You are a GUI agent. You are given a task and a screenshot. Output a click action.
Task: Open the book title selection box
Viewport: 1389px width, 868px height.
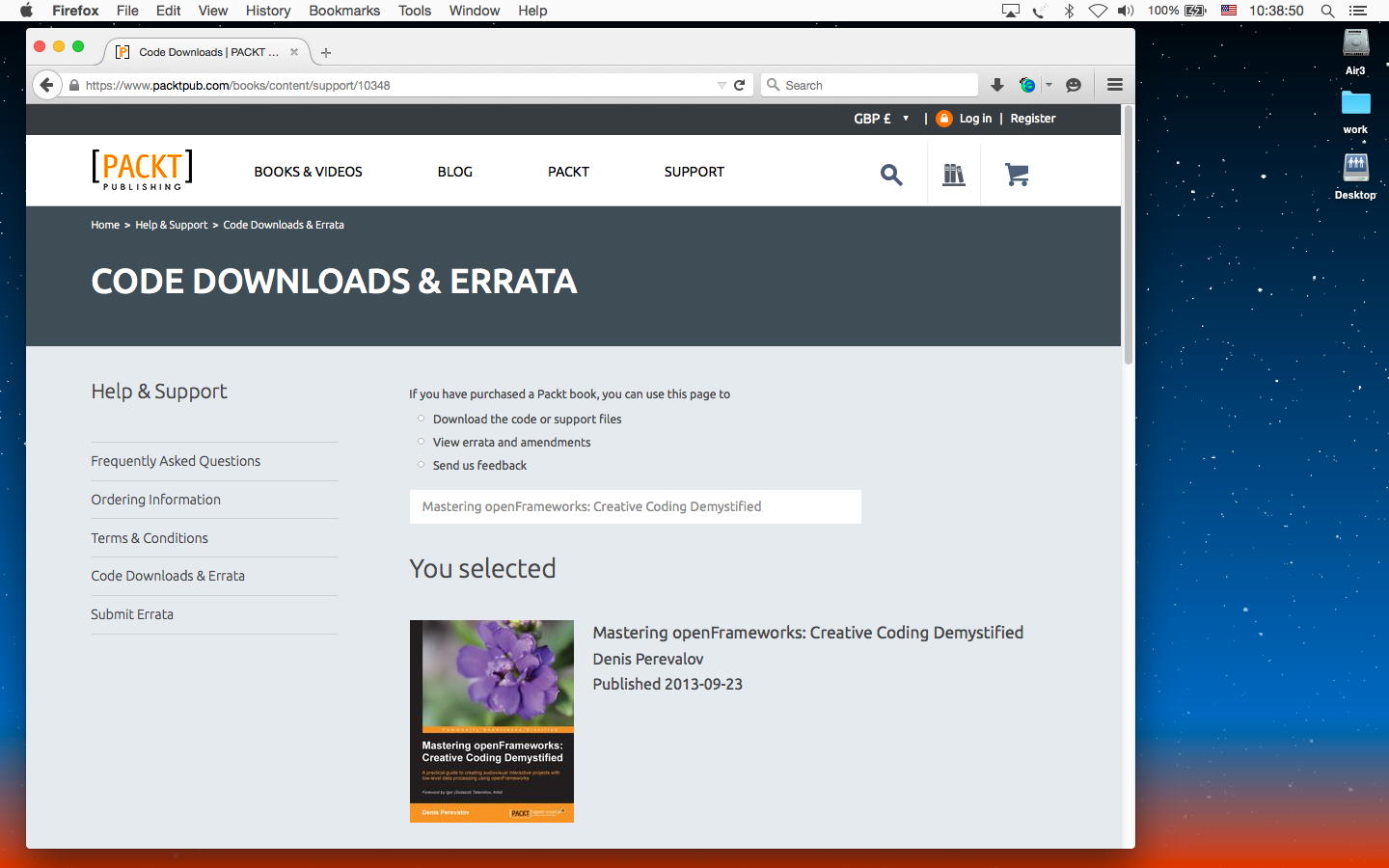pos(636,506)
